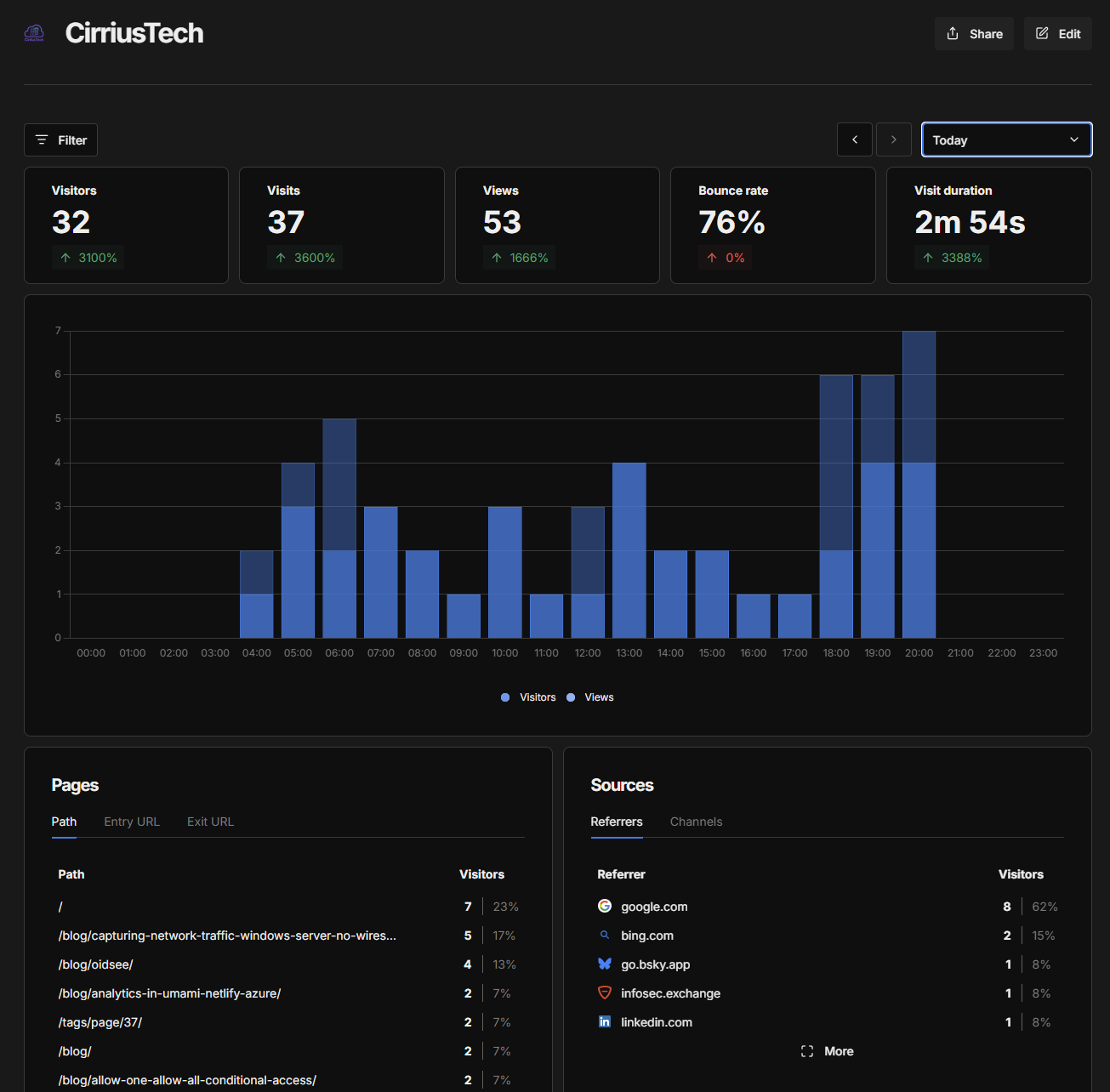Open the Filter options
The image size is (1110, 1092).
[61, 140]
